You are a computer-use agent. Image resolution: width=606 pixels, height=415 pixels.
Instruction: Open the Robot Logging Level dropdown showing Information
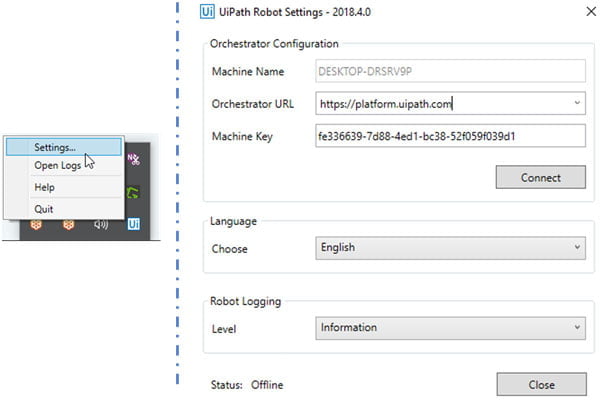[450, 328]
